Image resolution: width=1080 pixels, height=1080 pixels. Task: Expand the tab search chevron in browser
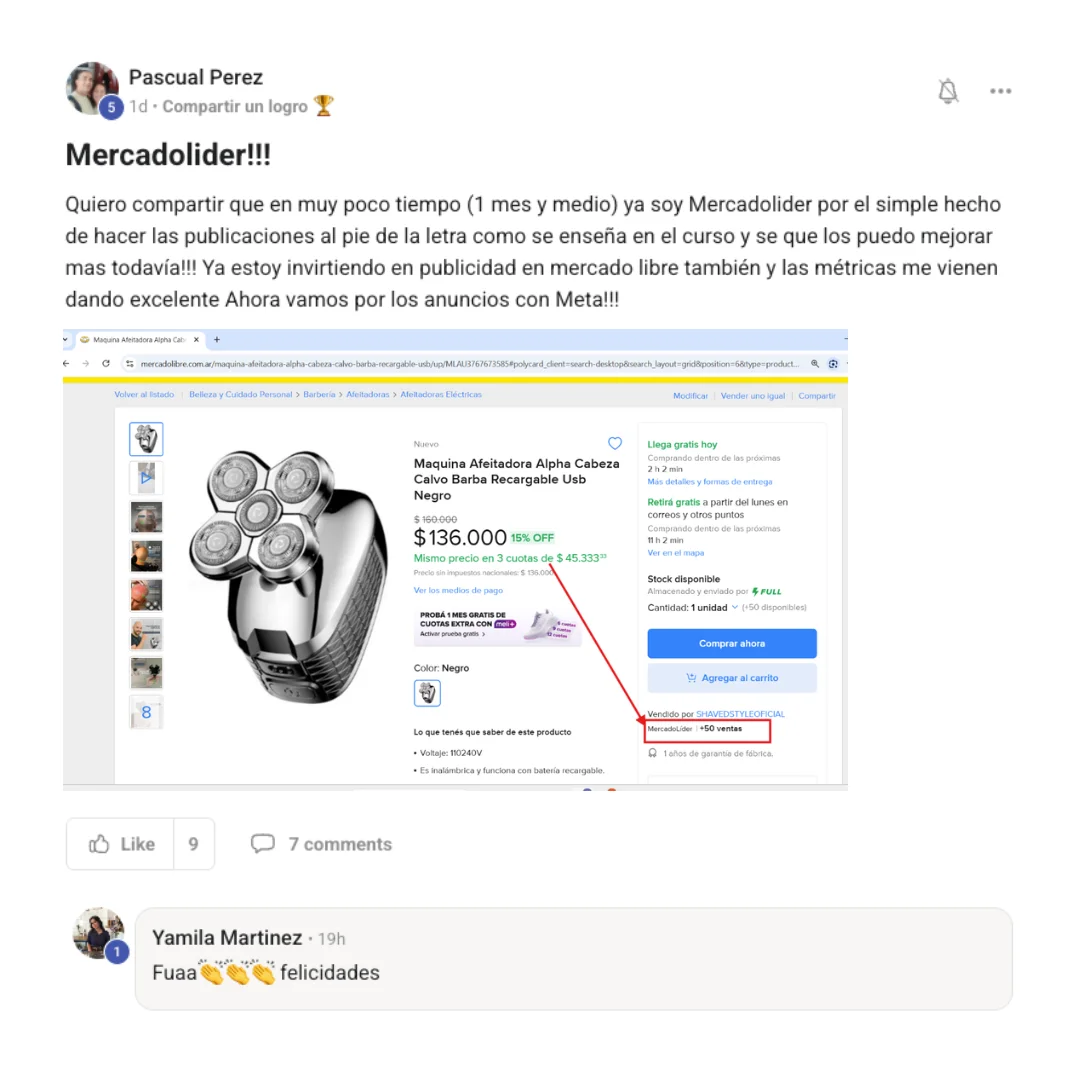click(x=65, y=340)
